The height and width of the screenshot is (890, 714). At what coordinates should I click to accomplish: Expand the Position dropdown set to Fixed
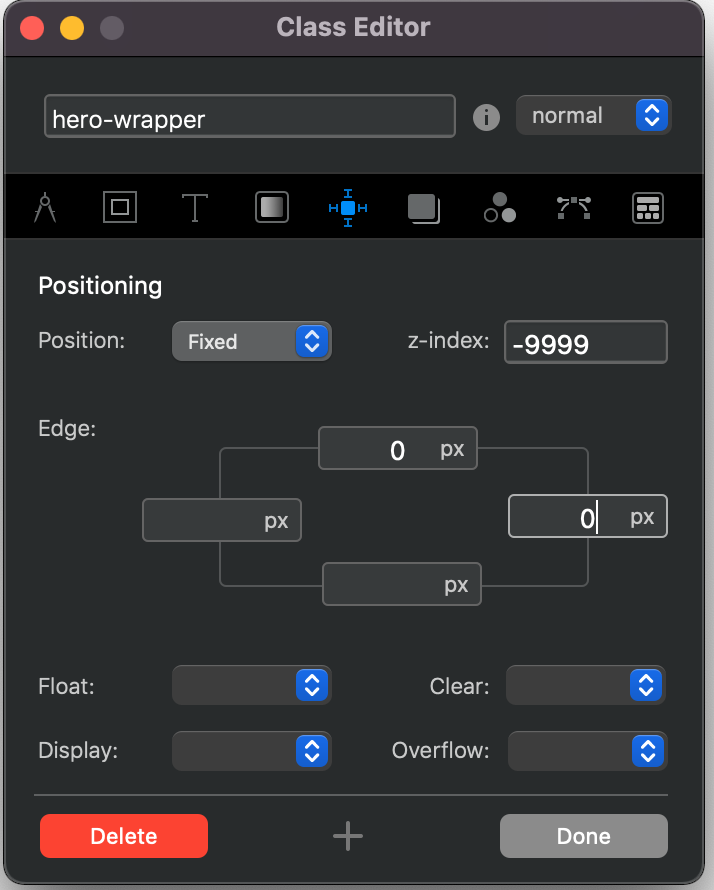251,342
